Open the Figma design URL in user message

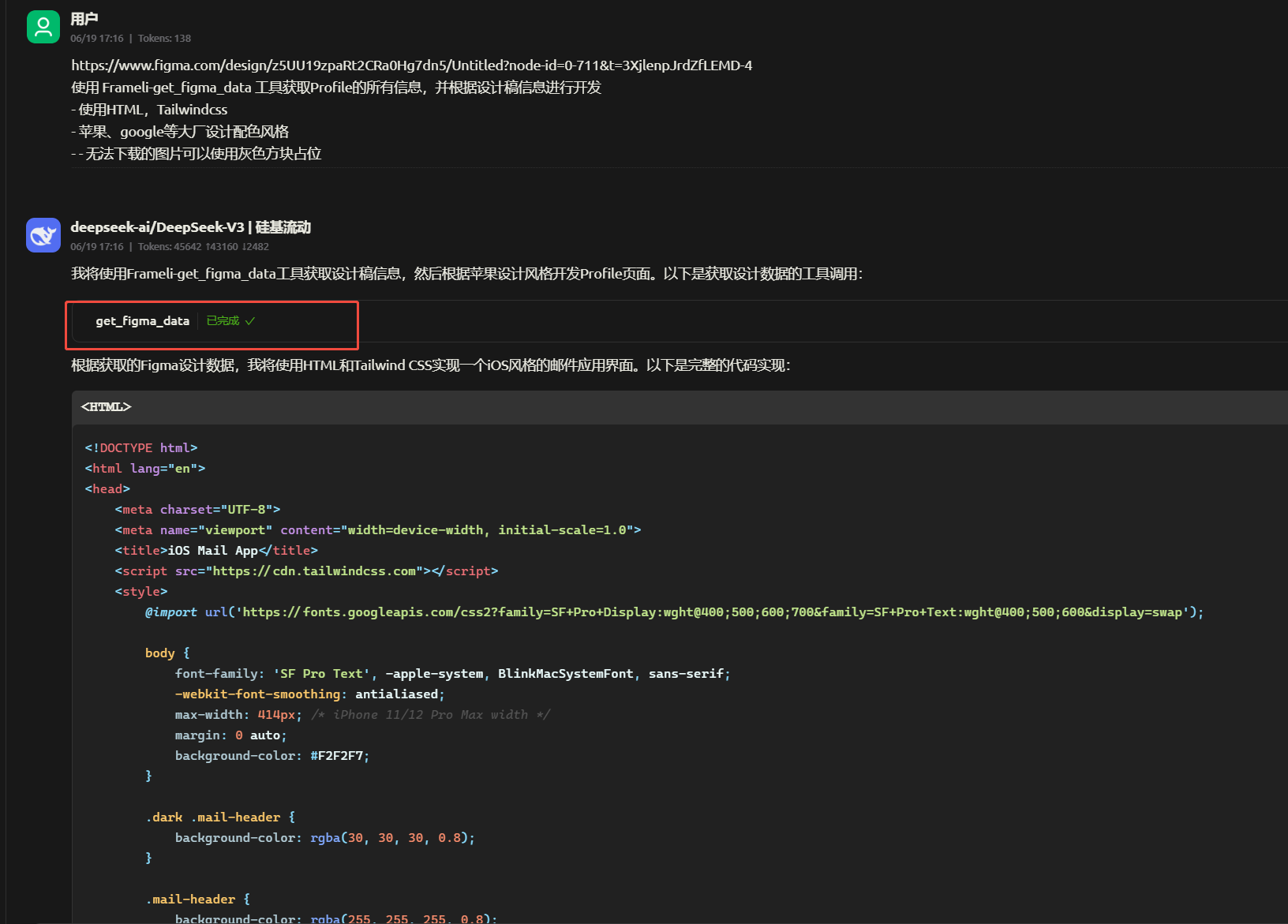pos(411,65)
